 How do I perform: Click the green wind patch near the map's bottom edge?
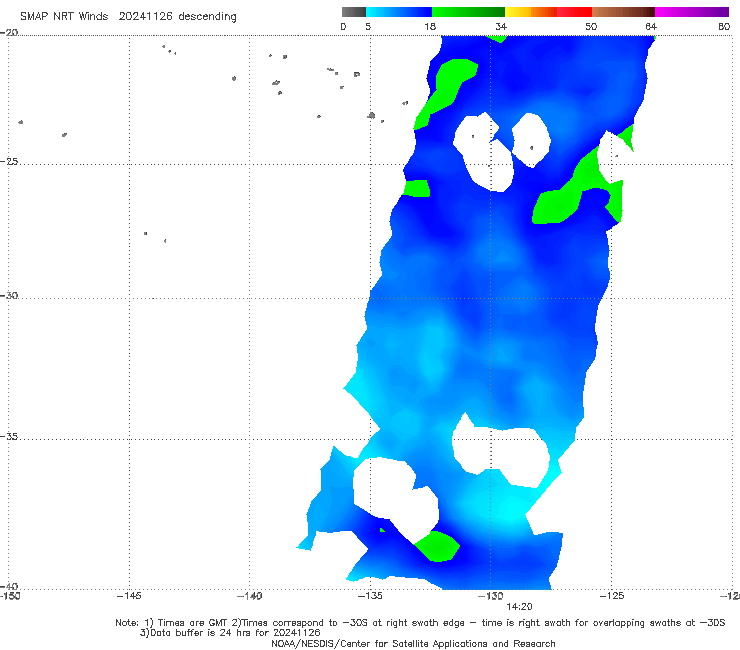(437, 547)
